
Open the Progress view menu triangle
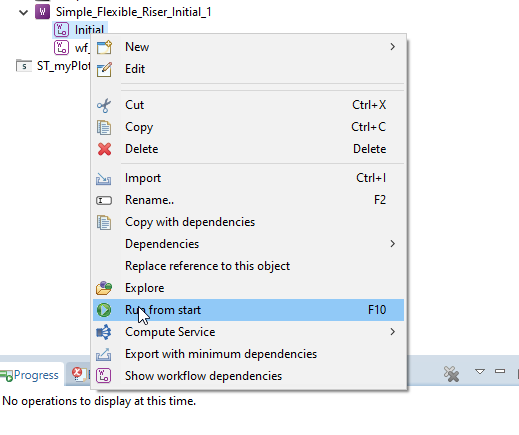[x=480, y=371]
